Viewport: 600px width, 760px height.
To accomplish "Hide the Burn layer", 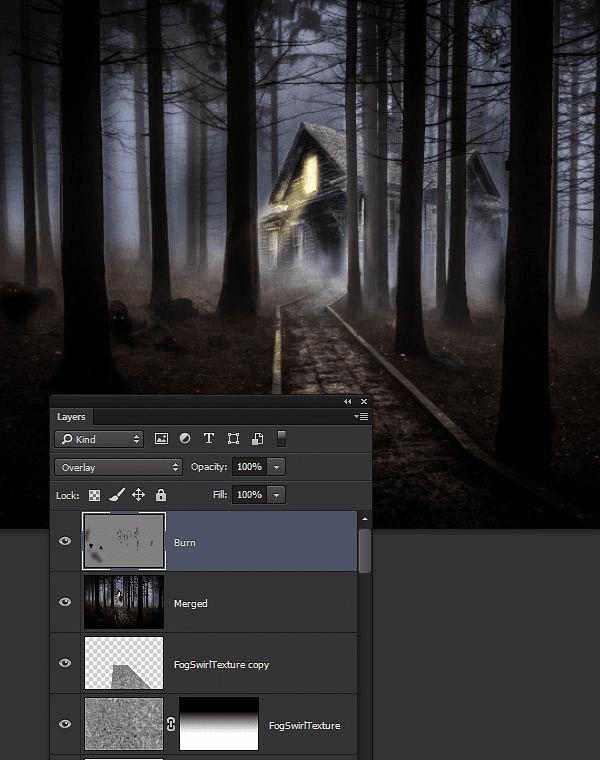I will (65, 541).
